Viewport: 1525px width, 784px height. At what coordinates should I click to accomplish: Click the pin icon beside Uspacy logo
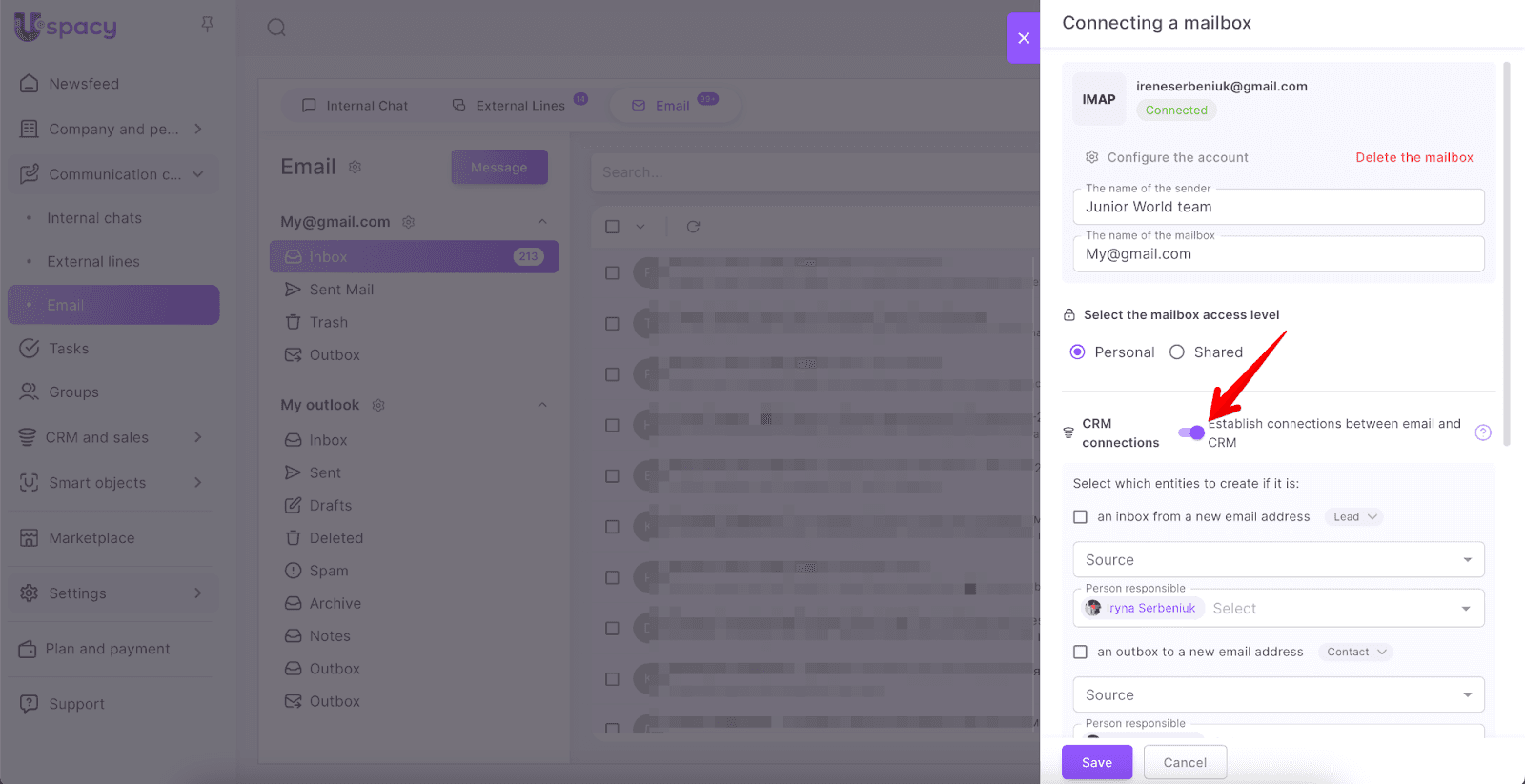(207, 25)
